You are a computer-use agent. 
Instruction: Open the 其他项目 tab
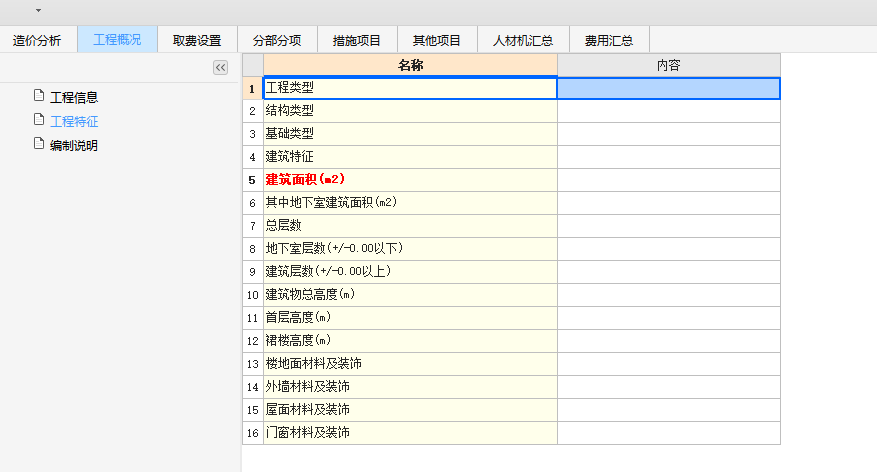[x=437, y=41]
